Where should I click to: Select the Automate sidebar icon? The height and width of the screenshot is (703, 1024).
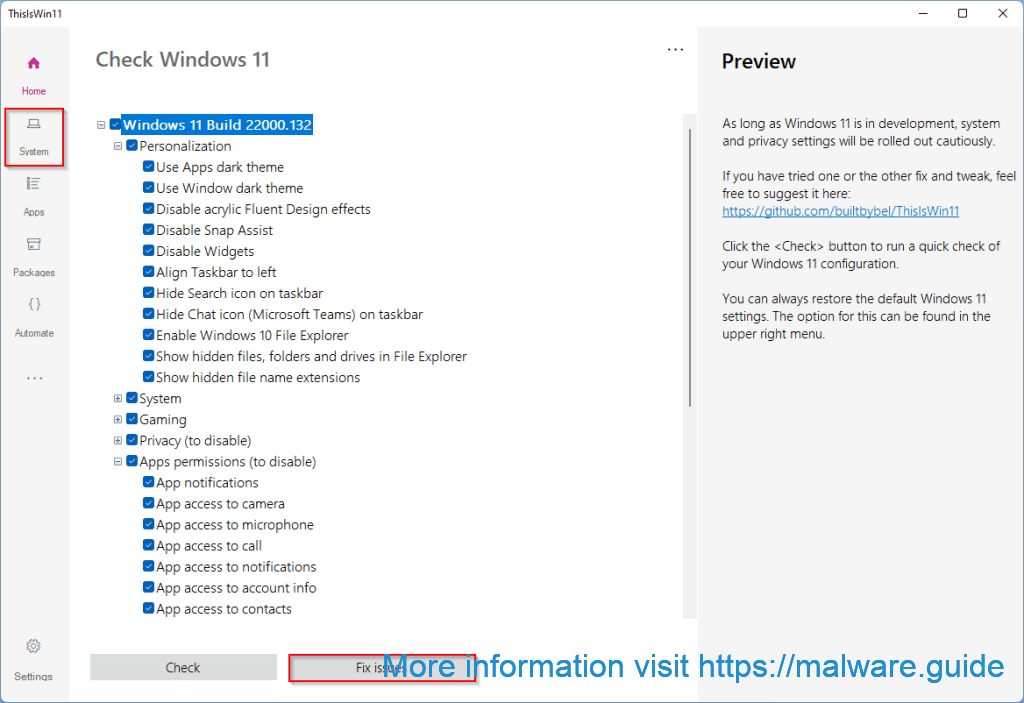(34, 315)
